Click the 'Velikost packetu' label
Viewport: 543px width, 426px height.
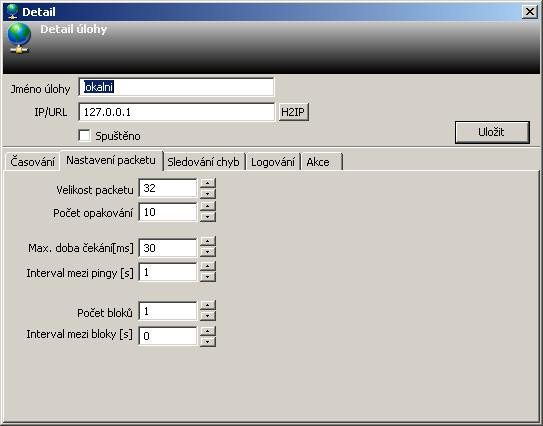(x=95, y=190)
